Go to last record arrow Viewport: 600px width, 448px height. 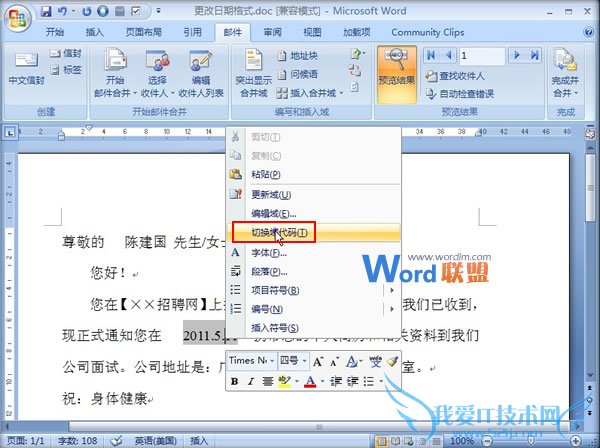click(x=535, y=55)
